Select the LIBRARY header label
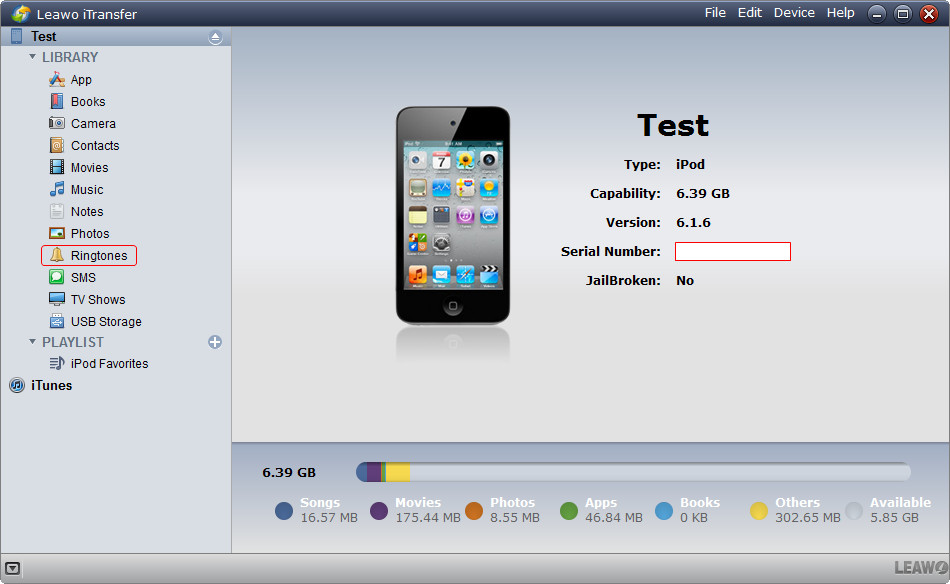 [70, 57]
